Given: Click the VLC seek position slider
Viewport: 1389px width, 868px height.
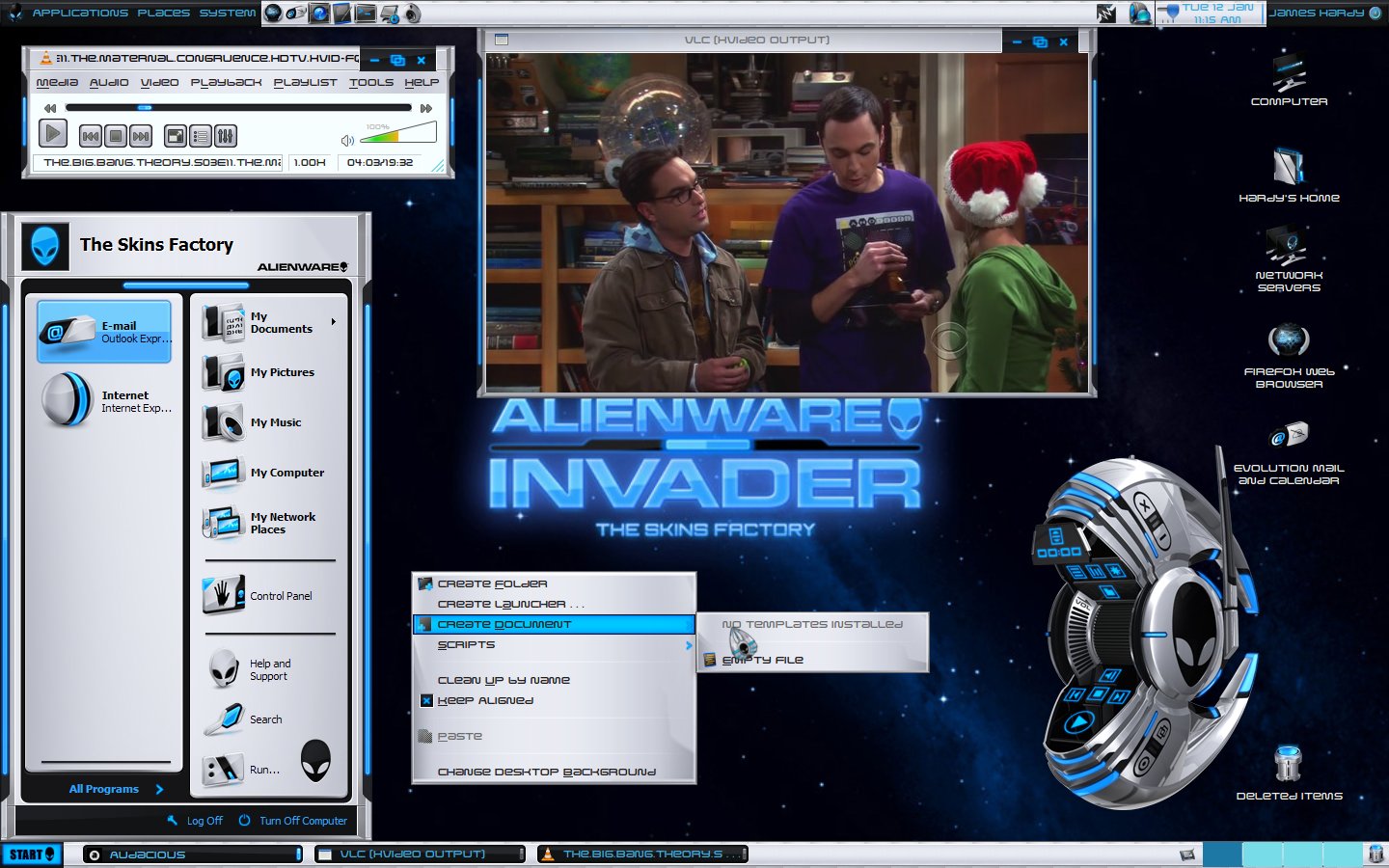Looking at the screenshot, I should (x=238, y=108).
